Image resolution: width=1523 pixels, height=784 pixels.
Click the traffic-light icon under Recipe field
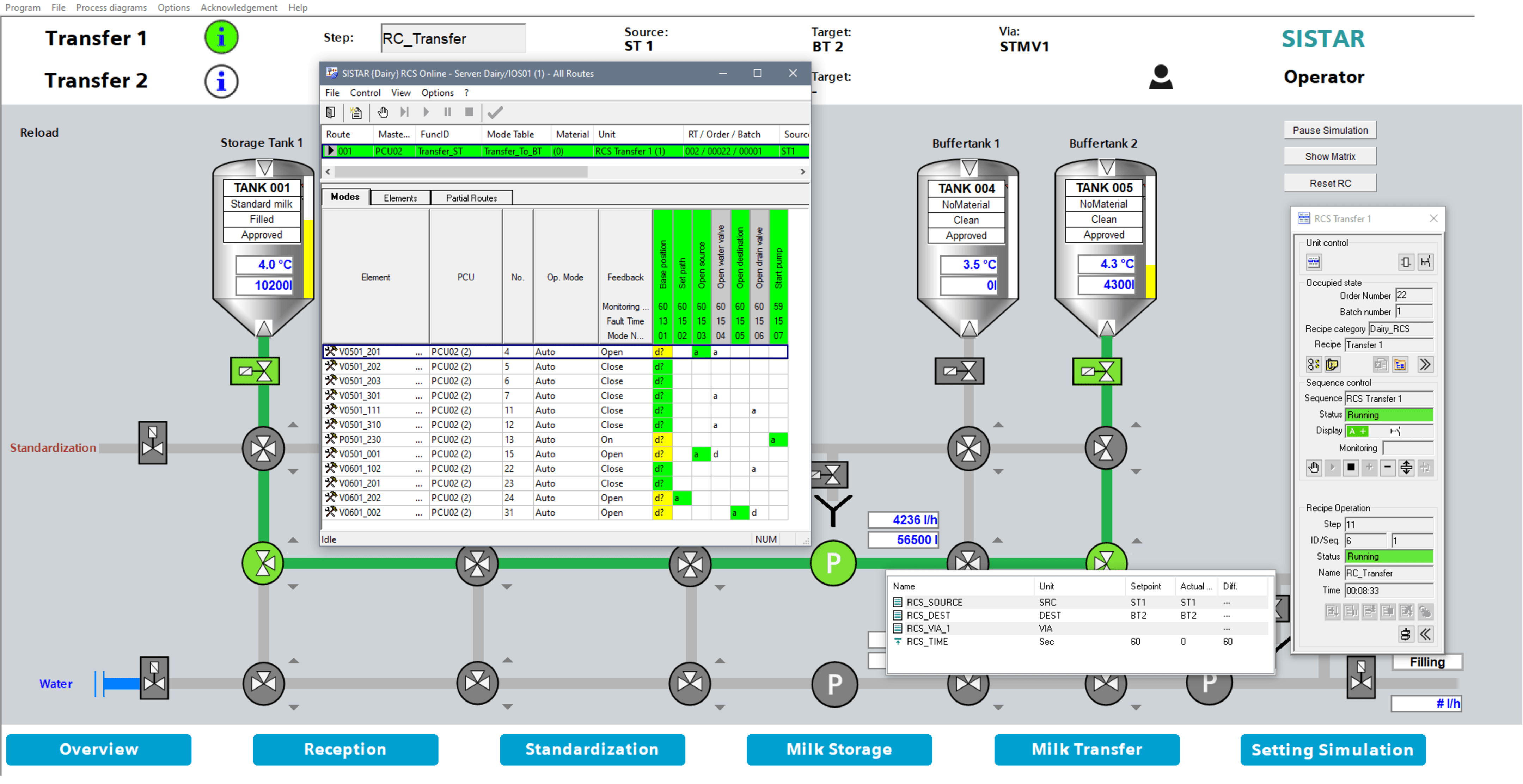[1313, 365]
